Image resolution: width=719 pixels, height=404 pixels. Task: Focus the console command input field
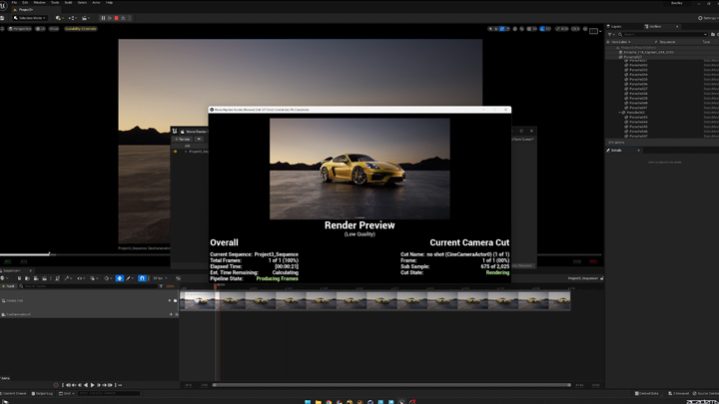coord(109,393)
